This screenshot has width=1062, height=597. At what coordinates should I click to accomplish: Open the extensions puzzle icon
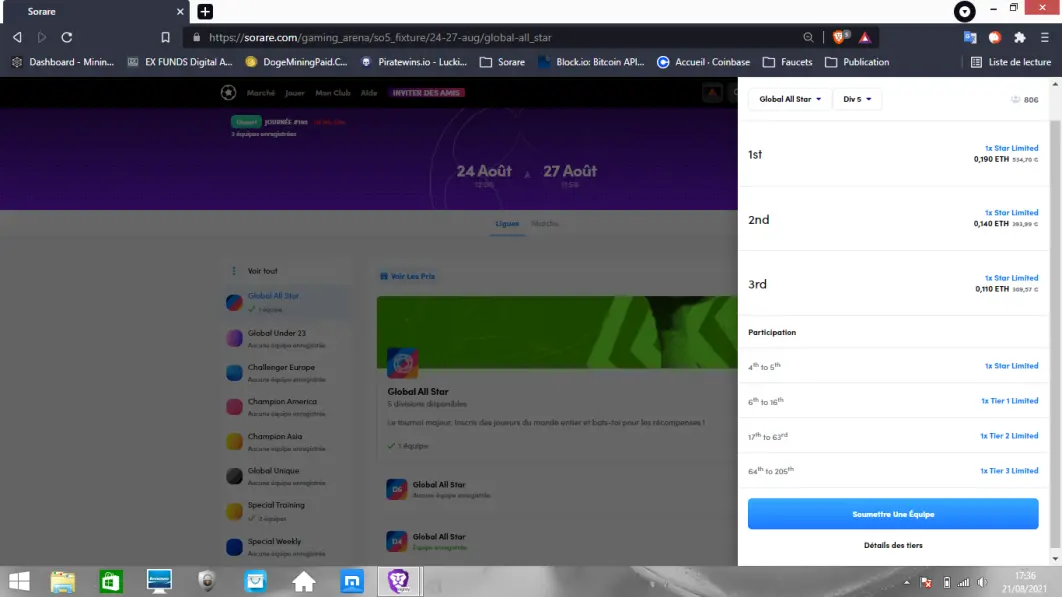click(1019, 37)
